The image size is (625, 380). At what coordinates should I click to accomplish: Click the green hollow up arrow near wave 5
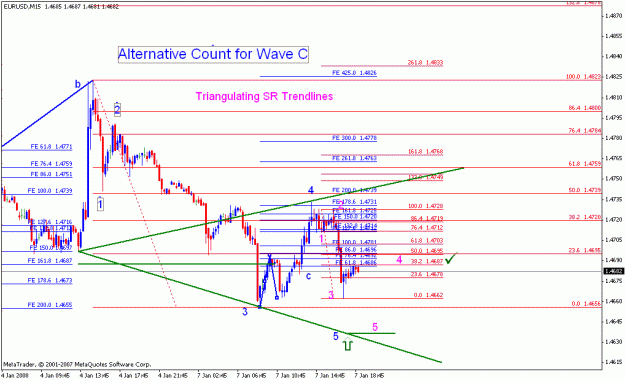[348, 344]
